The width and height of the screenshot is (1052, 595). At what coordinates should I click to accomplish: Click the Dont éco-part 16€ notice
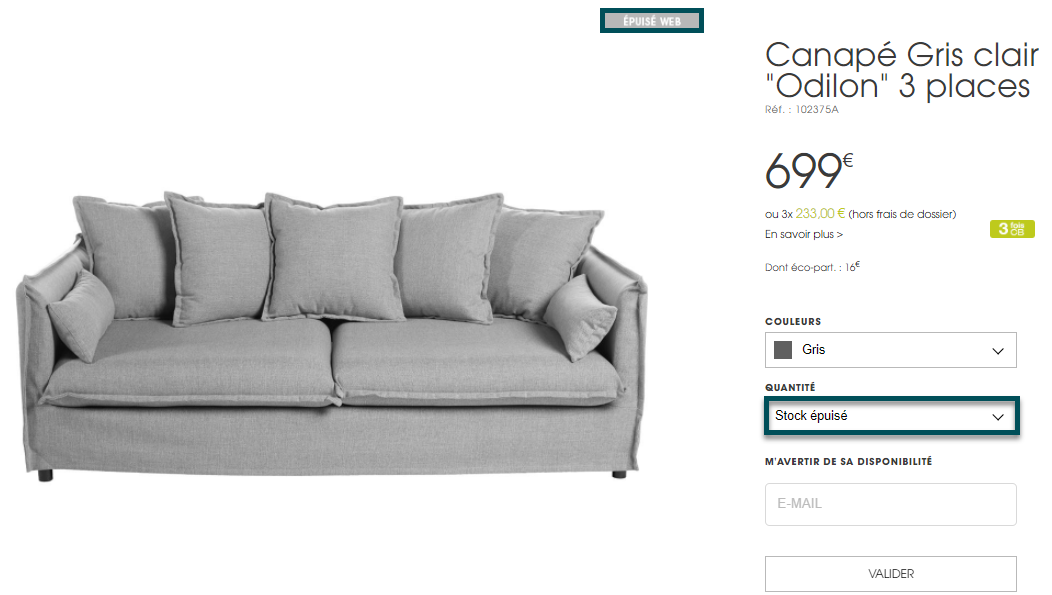tap(812, 267)
